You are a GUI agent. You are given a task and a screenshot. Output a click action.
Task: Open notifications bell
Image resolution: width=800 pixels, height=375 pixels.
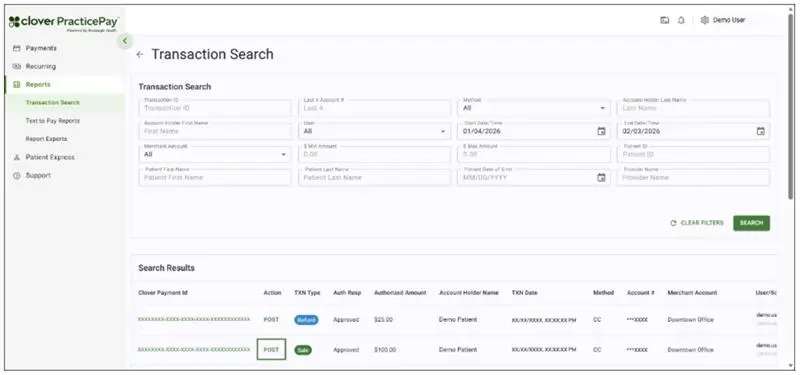[x=681, y=20]
